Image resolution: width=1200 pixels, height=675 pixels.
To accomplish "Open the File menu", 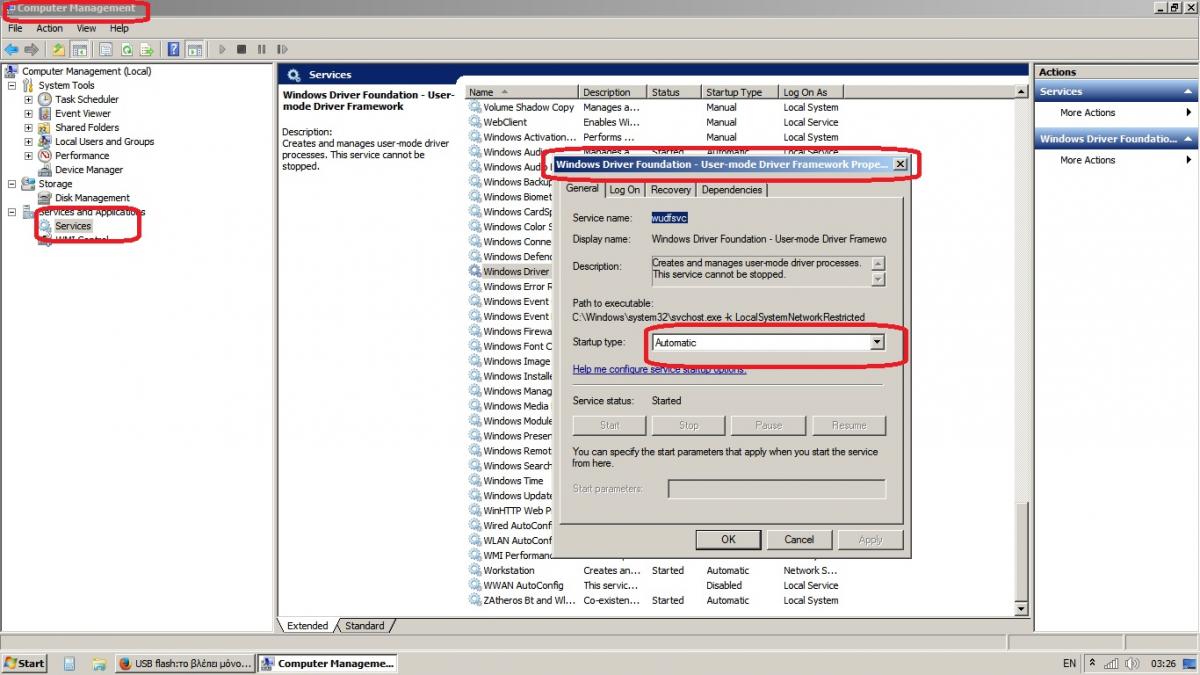I will pyautogui.click(x=15, y=28).
